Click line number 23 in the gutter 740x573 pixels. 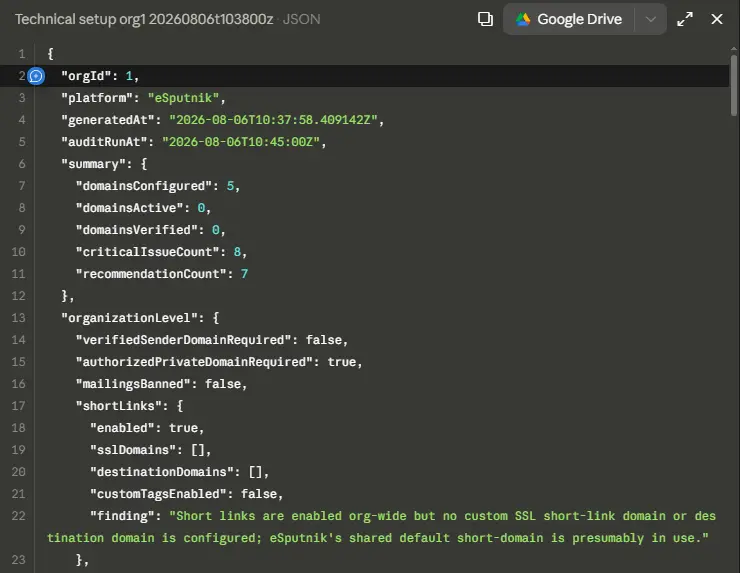click(18, 560)
